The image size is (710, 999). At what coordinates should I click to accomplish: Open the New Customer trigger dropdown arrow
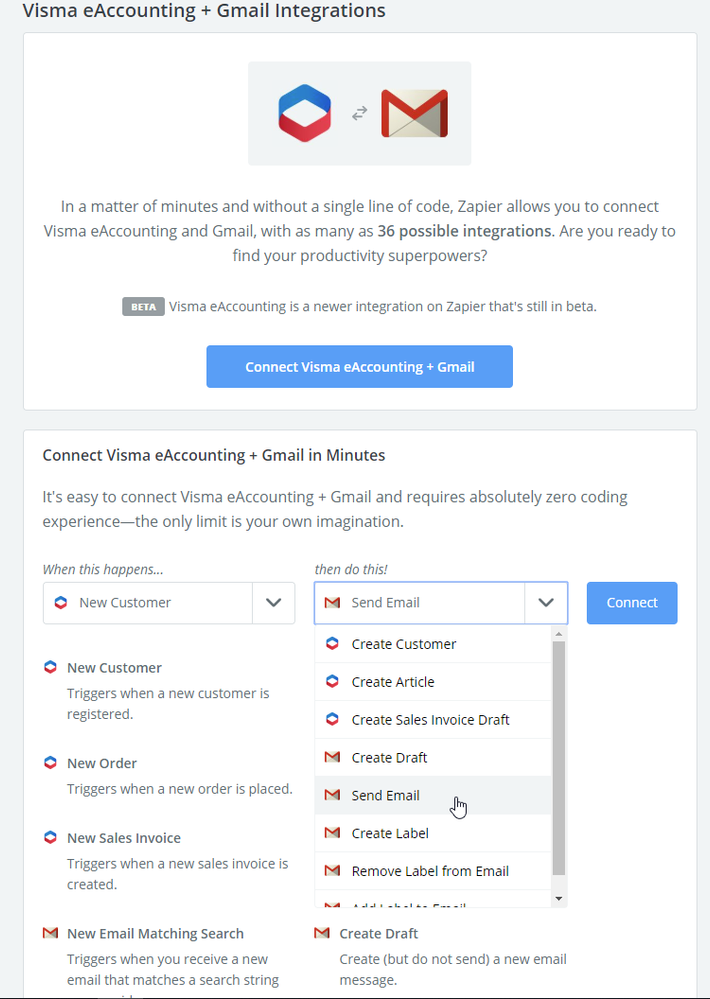tap(274, 603)
